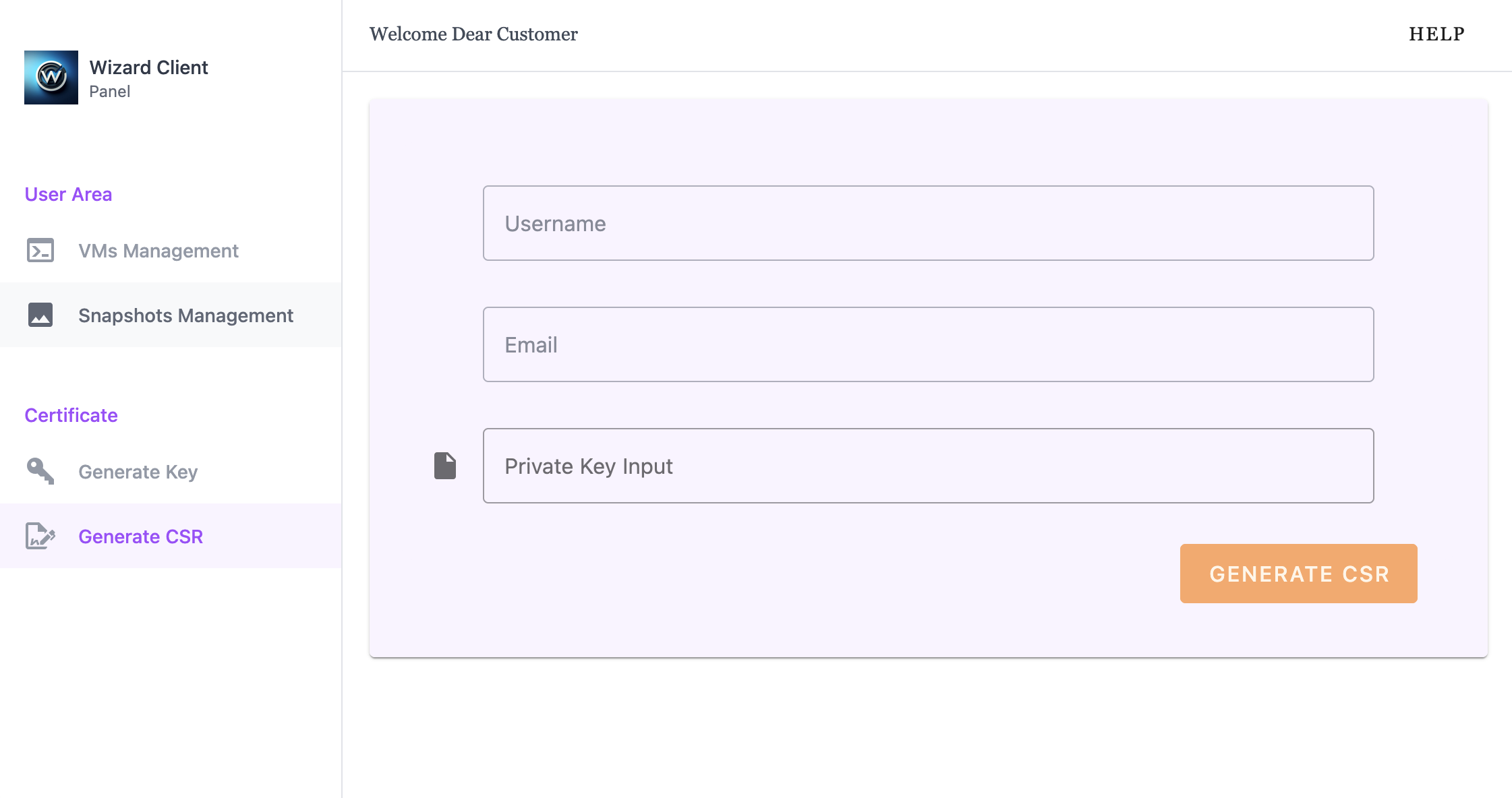The image size is (1512, 798).
Task: Click the User Area section heading
Action: coord(68,194)
